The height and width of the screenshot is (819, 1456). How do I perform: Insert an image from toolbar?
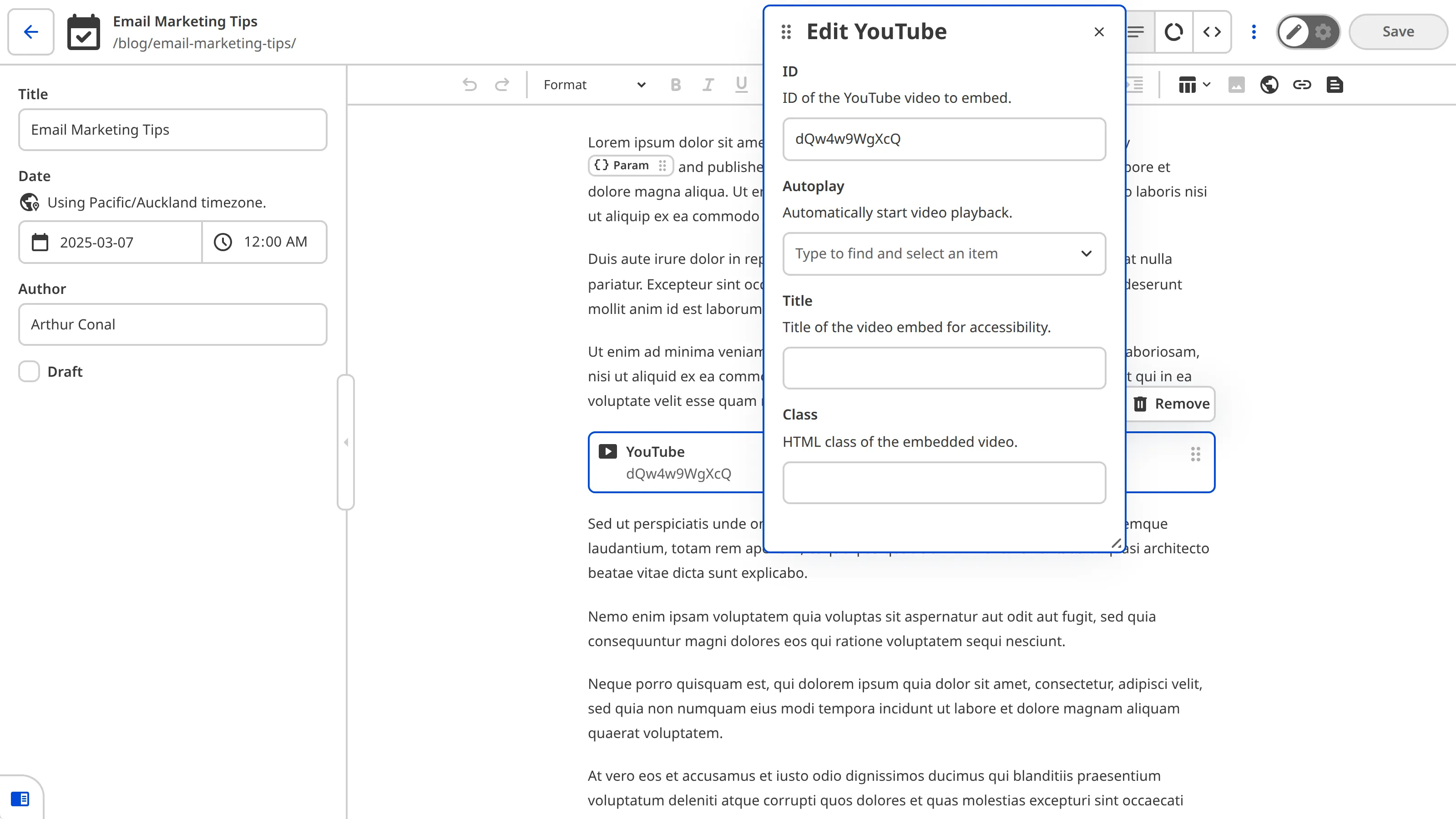(x=1237, y=85)
